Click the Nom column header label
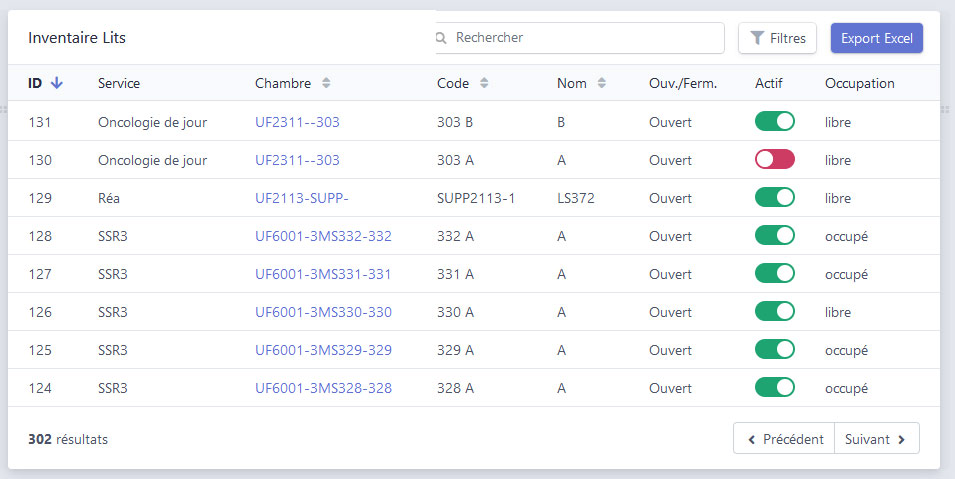Viewport: 955px width, 479px height. [572, 83]
